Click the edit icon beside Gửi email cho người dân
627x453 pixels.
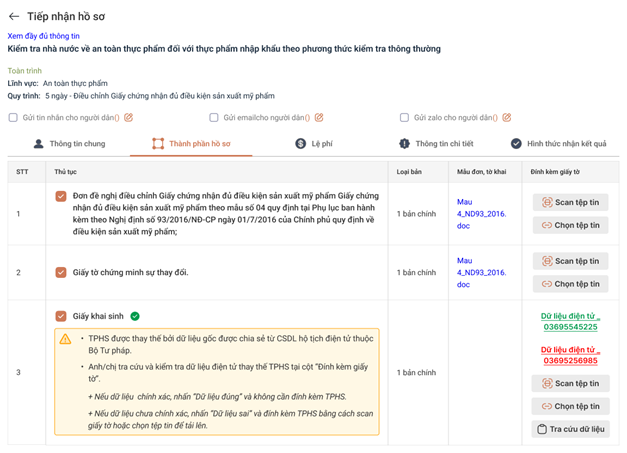(x=319, y=118)
